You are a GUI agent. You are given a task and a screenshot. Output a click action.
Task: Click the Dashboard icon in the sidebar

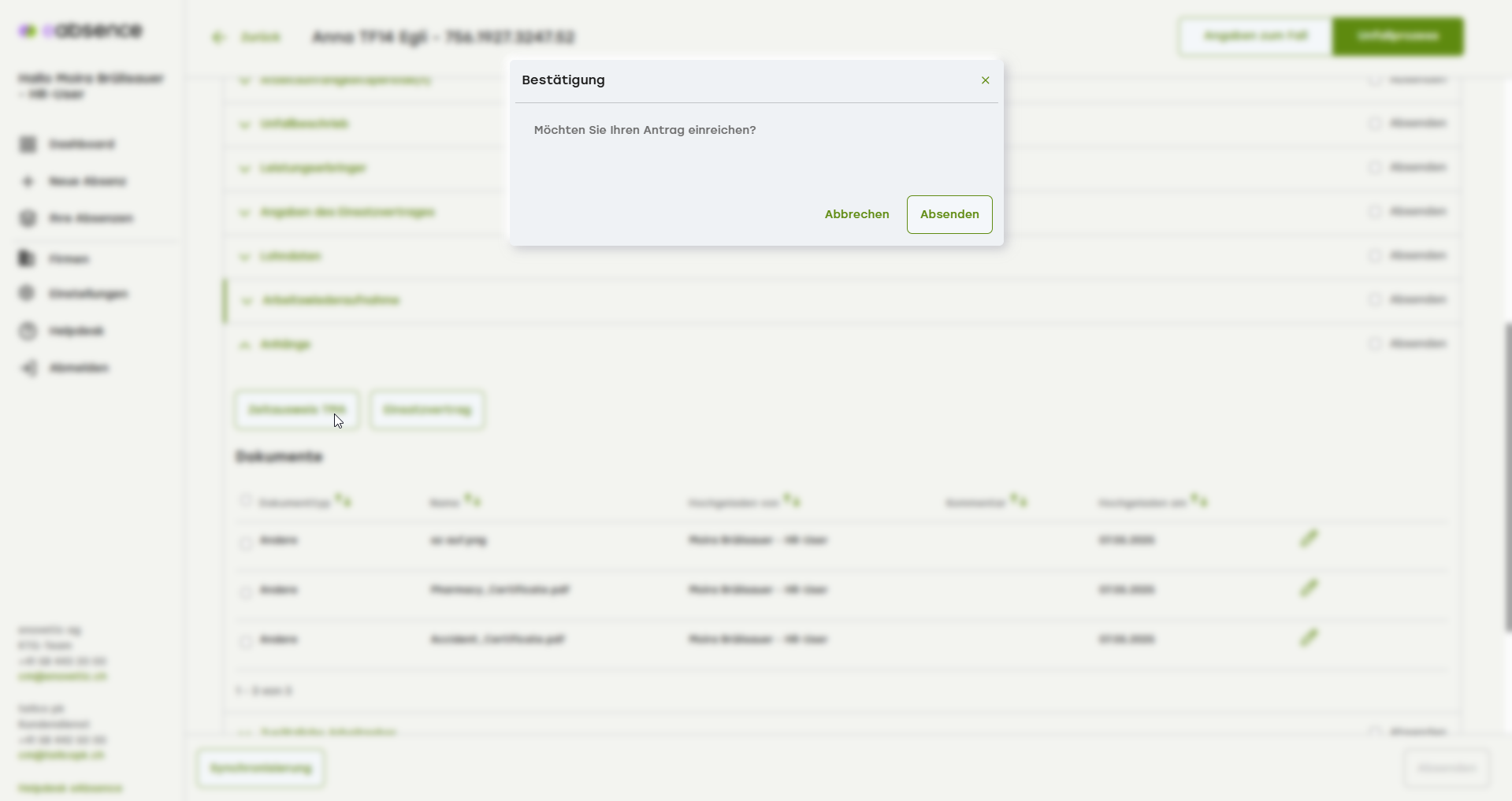click(28, 144)
